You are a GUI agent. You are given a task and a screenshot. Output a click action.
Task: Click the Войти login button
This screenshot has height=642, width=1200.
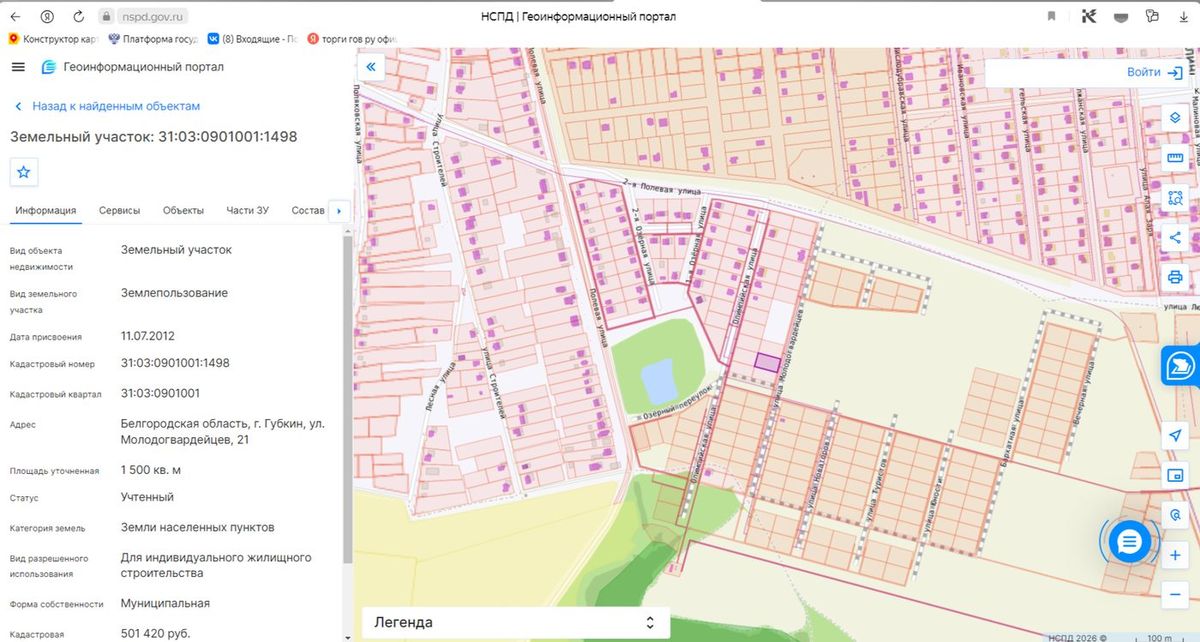[1154, 72]
